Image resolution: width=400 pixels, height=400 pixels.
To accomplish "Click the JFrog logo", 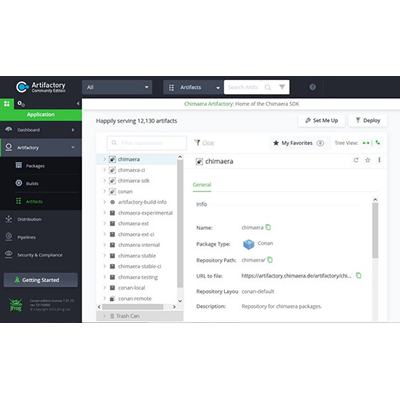I will [16, 305].
